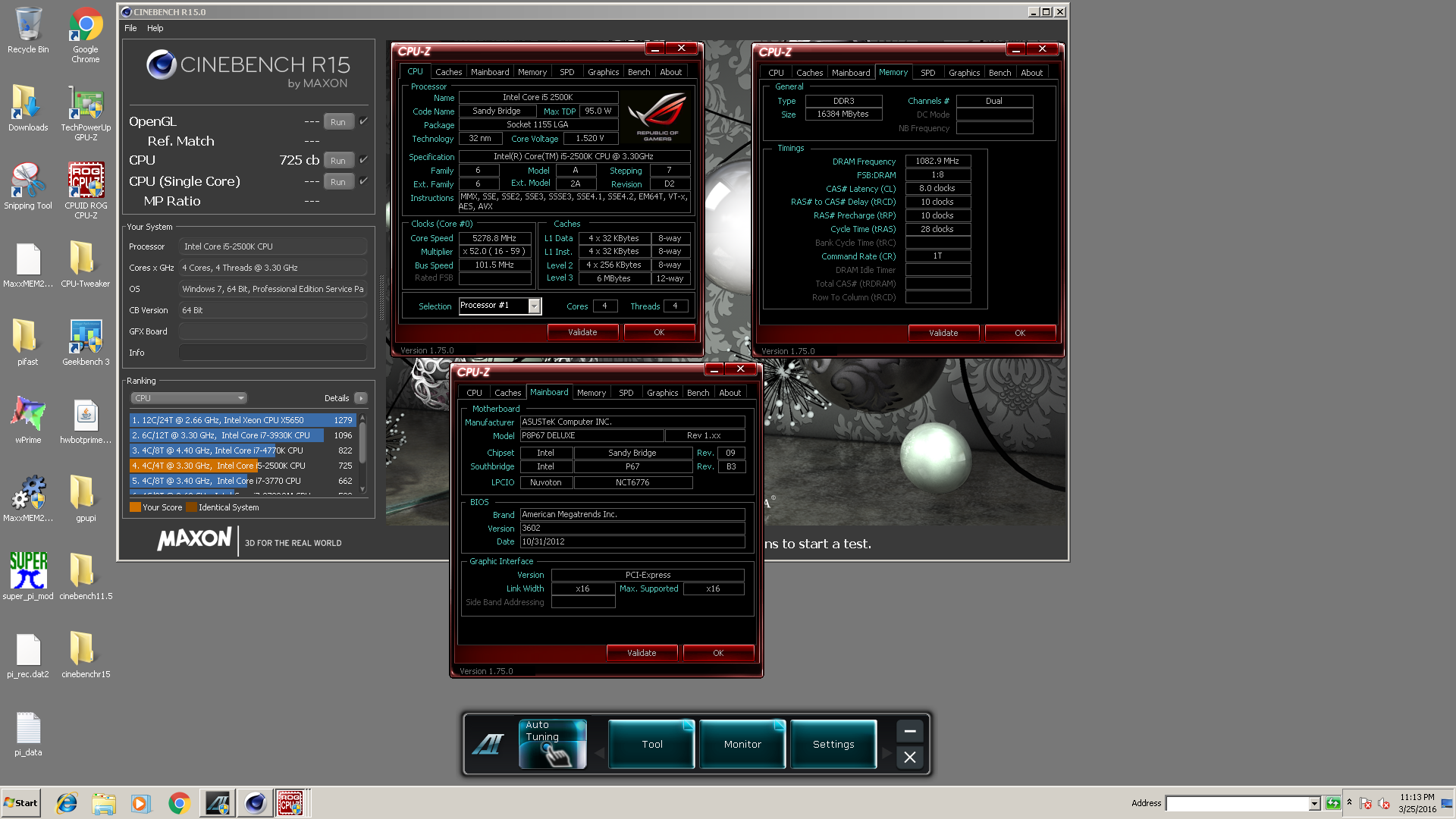Toggle the OpenGL test checkmark
This screenshot has height=819, width=1456.
click(x=363, y=121)
